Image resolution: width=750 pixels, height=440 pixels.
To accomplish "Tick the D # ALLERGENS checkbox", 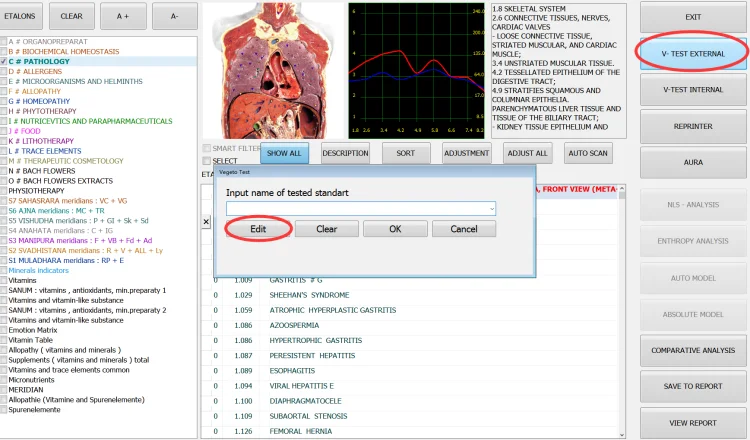I will pos(4,72).
